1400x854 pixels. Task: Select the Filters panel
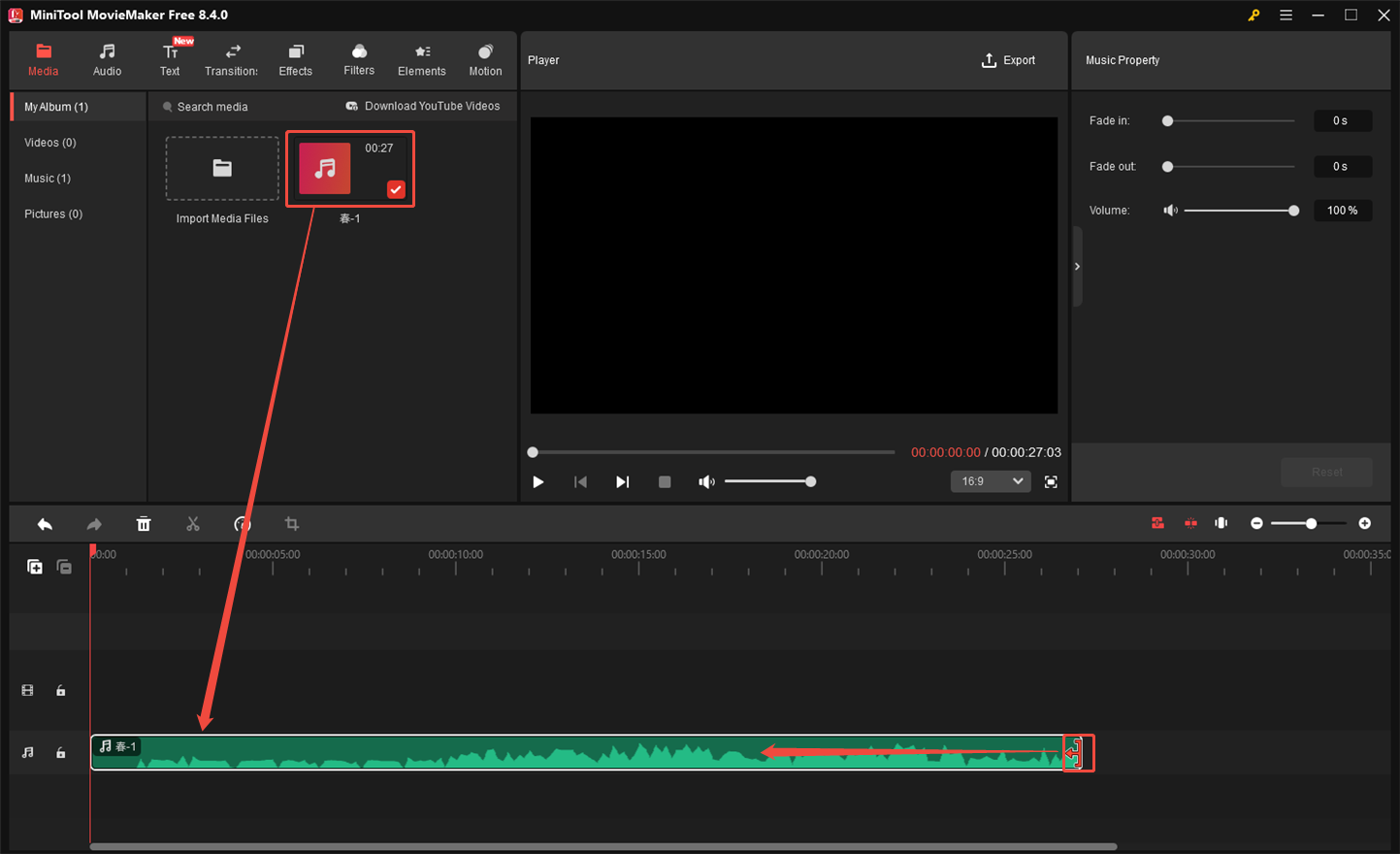pyautogui.click(x=358, y=58)
